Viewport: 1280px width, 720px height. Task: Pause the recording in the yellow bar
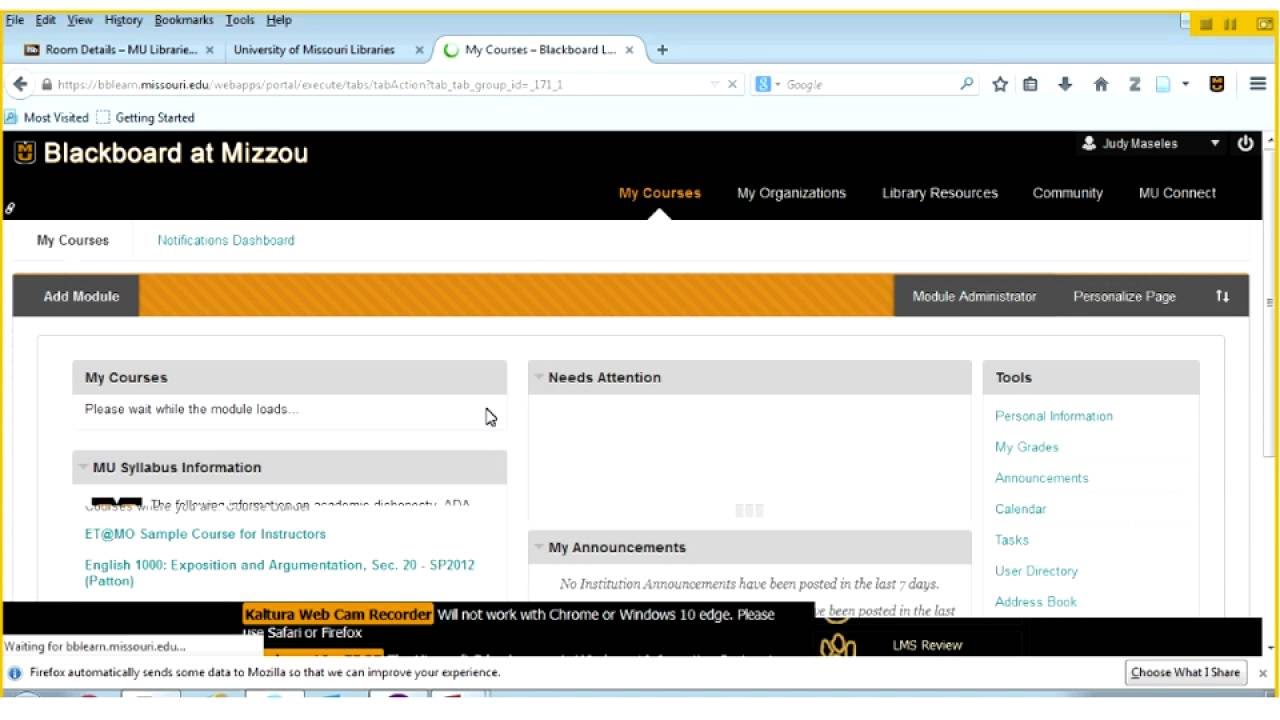point(1230,24)
